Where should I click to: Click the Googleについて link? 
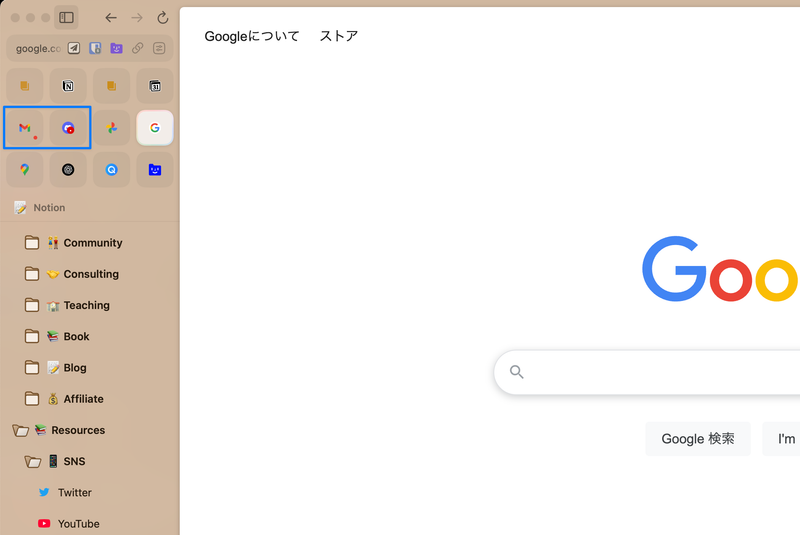pos(252,36)
